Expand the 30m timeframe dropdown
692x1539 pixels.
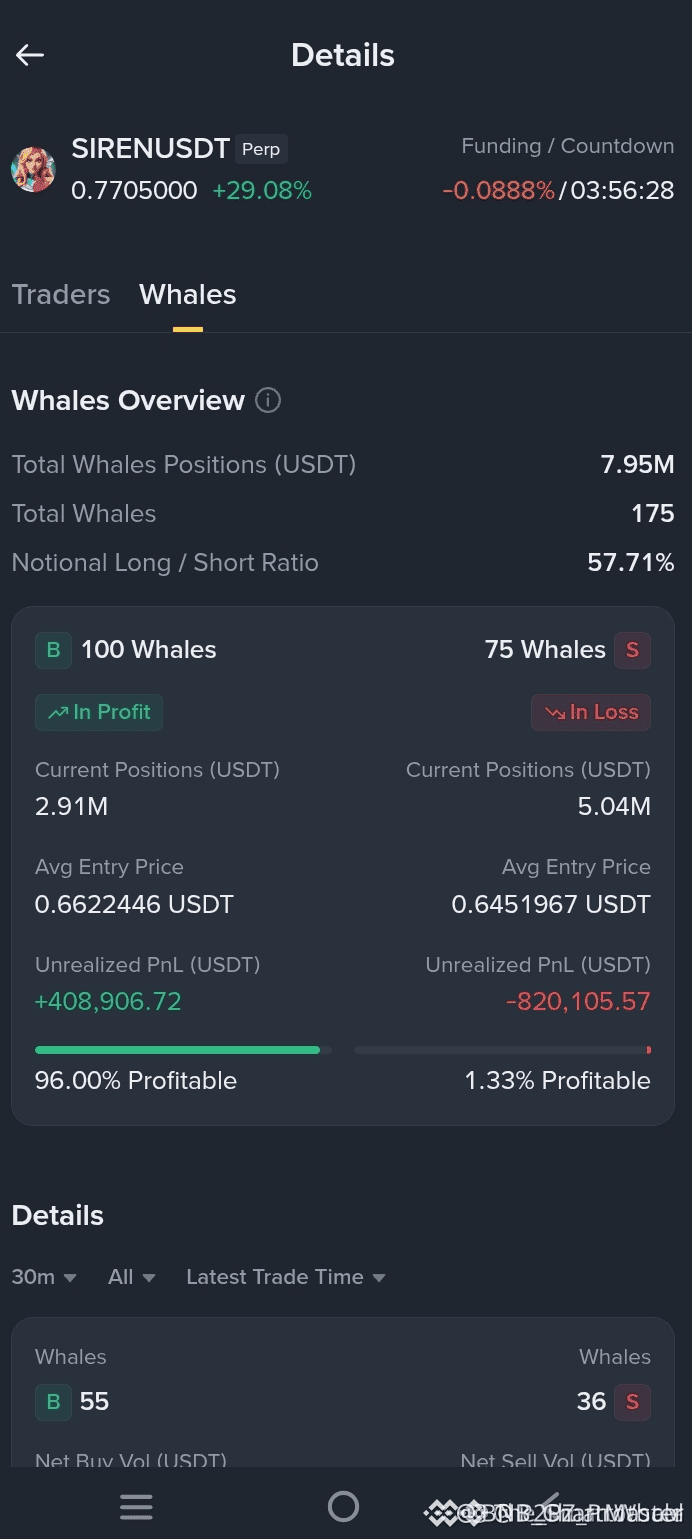pos(44,1277)
